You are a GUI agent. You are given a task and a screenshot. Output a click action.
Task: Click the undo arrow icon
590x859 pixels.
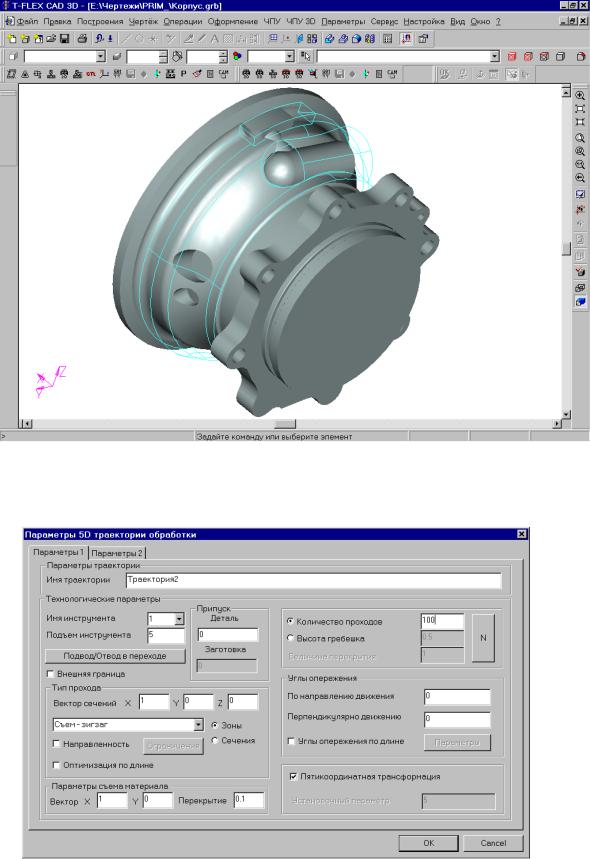[x=100, y=39]
